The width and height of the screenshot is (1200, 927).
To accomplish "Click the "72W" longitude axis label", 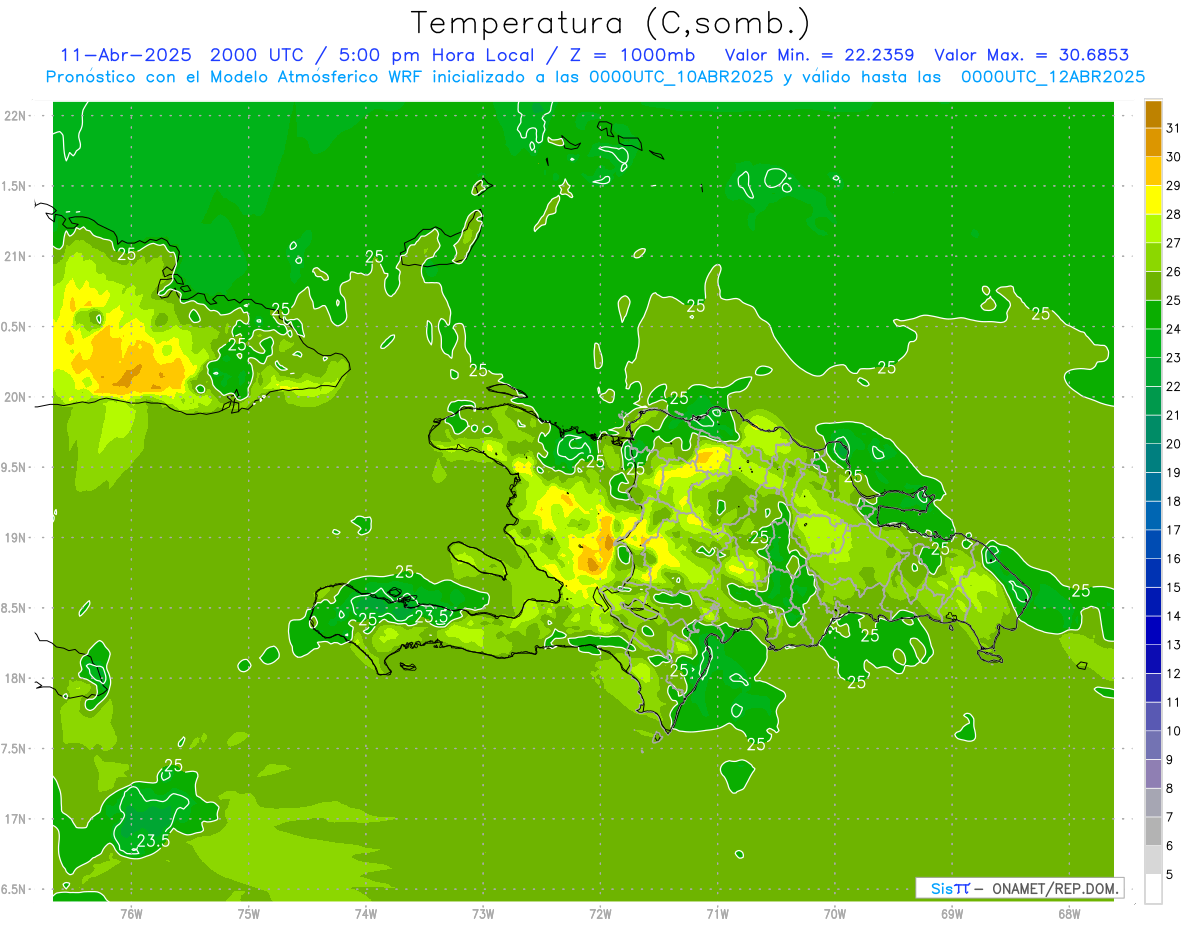I will [600, 913].
